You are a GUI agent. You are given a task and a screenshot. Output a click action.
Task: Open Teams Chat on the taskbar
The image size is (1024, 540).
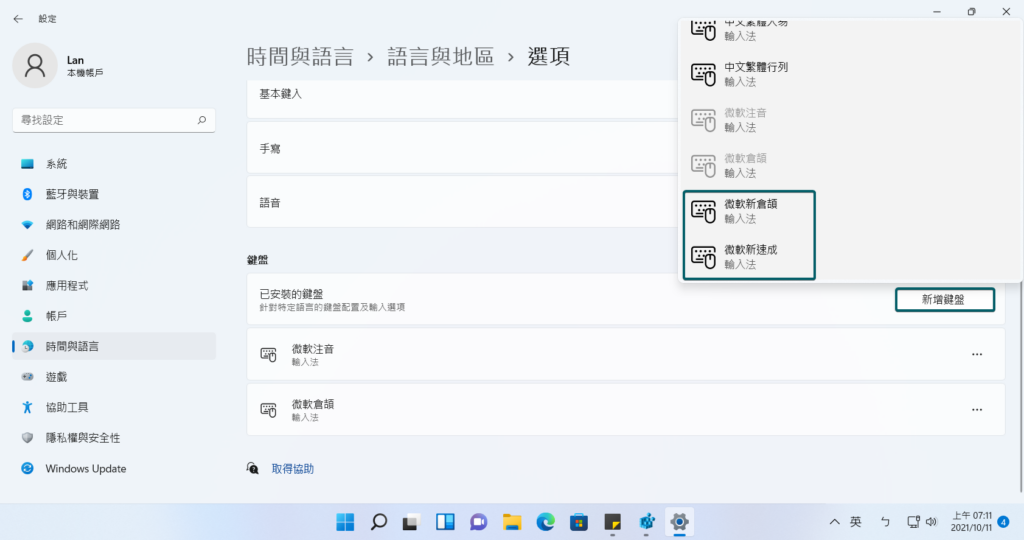coord(479,522)
